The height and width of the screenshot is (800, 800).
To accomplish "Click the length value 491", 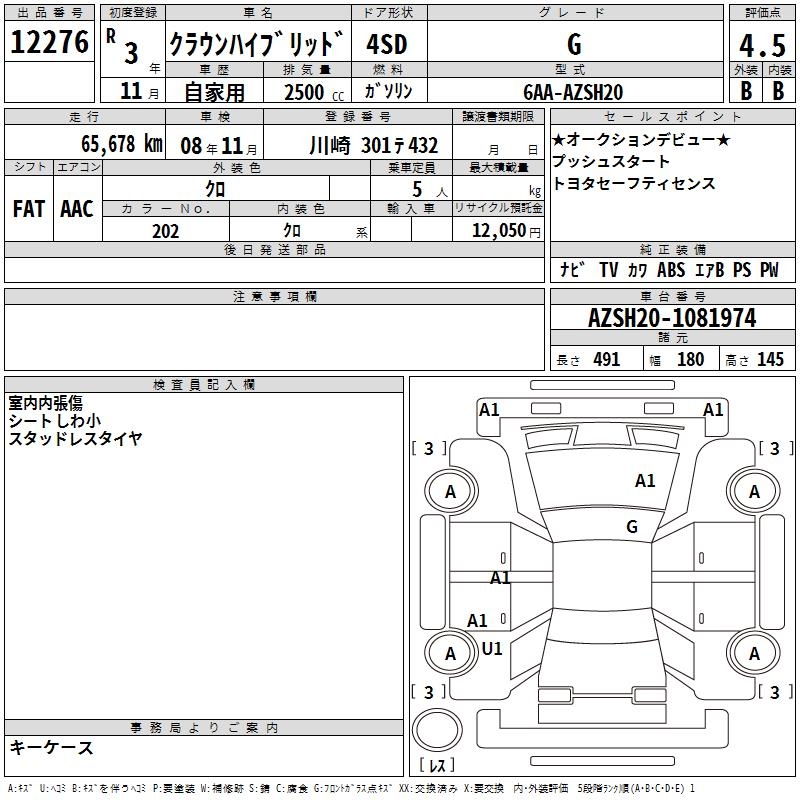I will 607,360.
